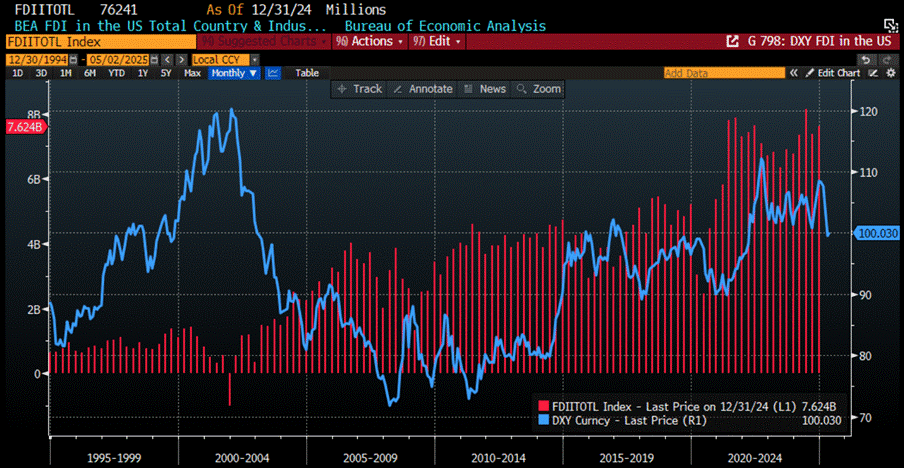This screenshot has width=904, height=468.
Task: Open the Edit menu
Action: pyautogui.click(x=436, y=41)
